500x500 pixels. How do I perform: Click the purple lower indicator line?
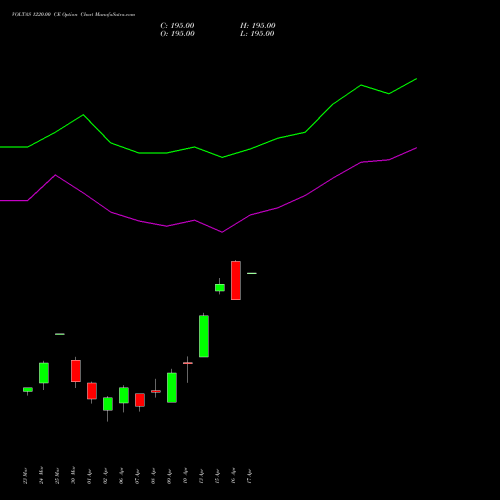click(x=208, y=226)
